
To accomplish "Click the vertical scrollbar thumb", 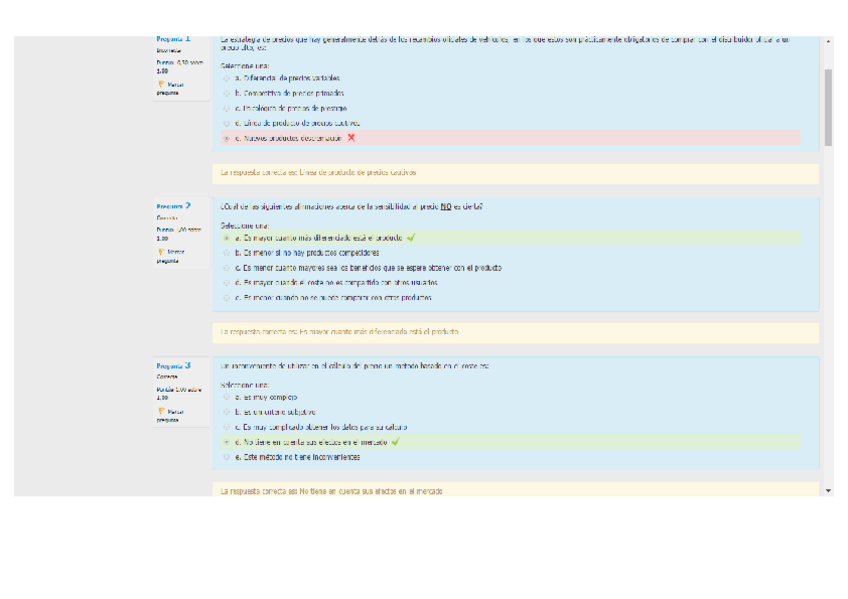I will click(x=828, y=108).
